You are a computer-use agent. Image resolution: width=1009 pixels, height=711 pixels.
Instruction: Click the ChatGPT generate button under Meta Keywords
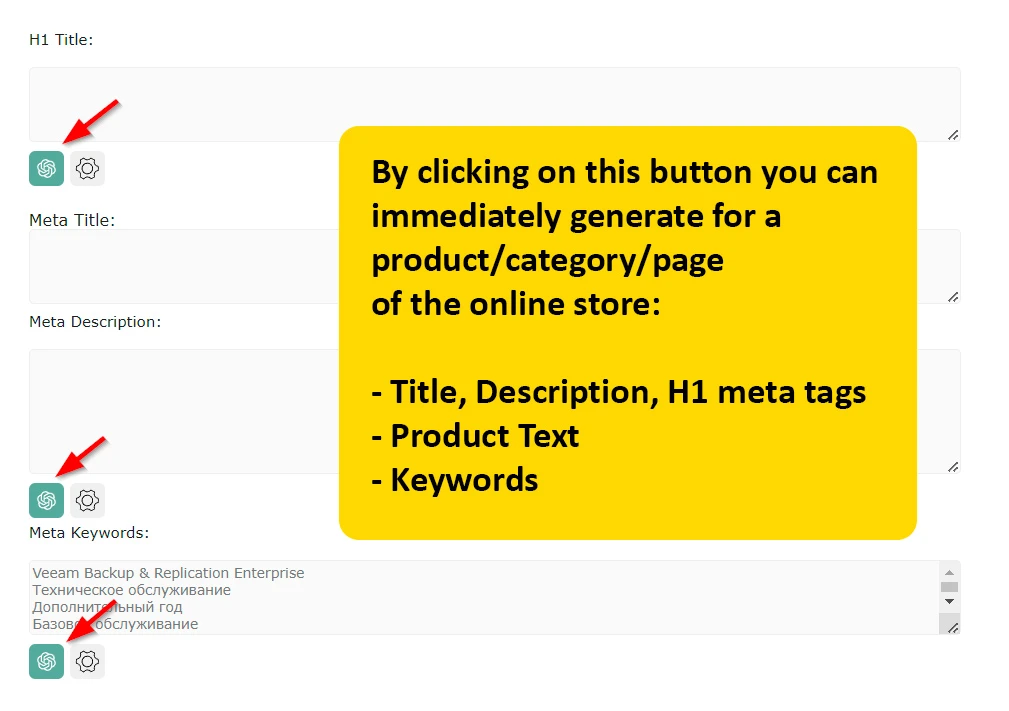click(x=46, y=661)
